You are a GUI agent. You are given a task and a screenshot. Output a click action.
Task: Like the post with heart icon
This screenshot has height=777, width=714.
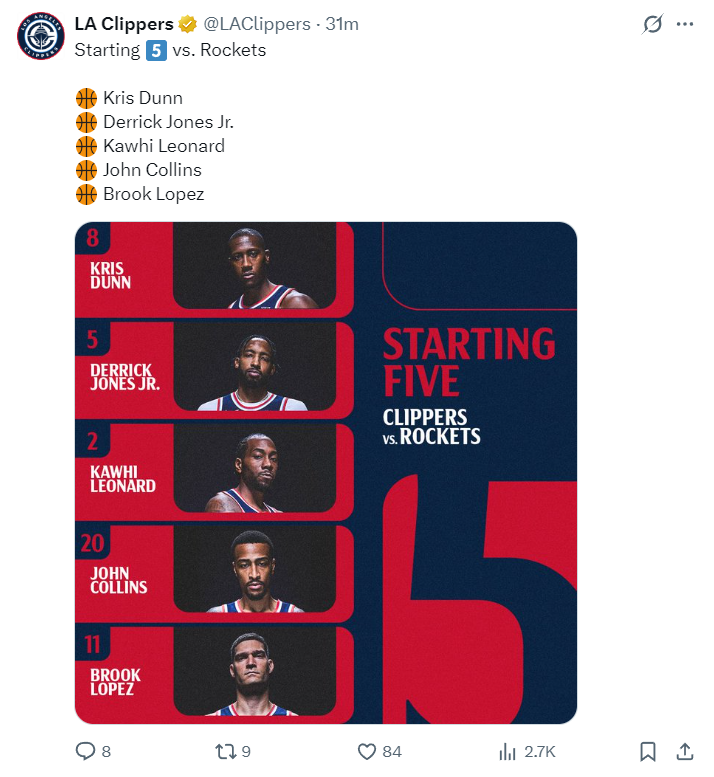tap(367, 752)
